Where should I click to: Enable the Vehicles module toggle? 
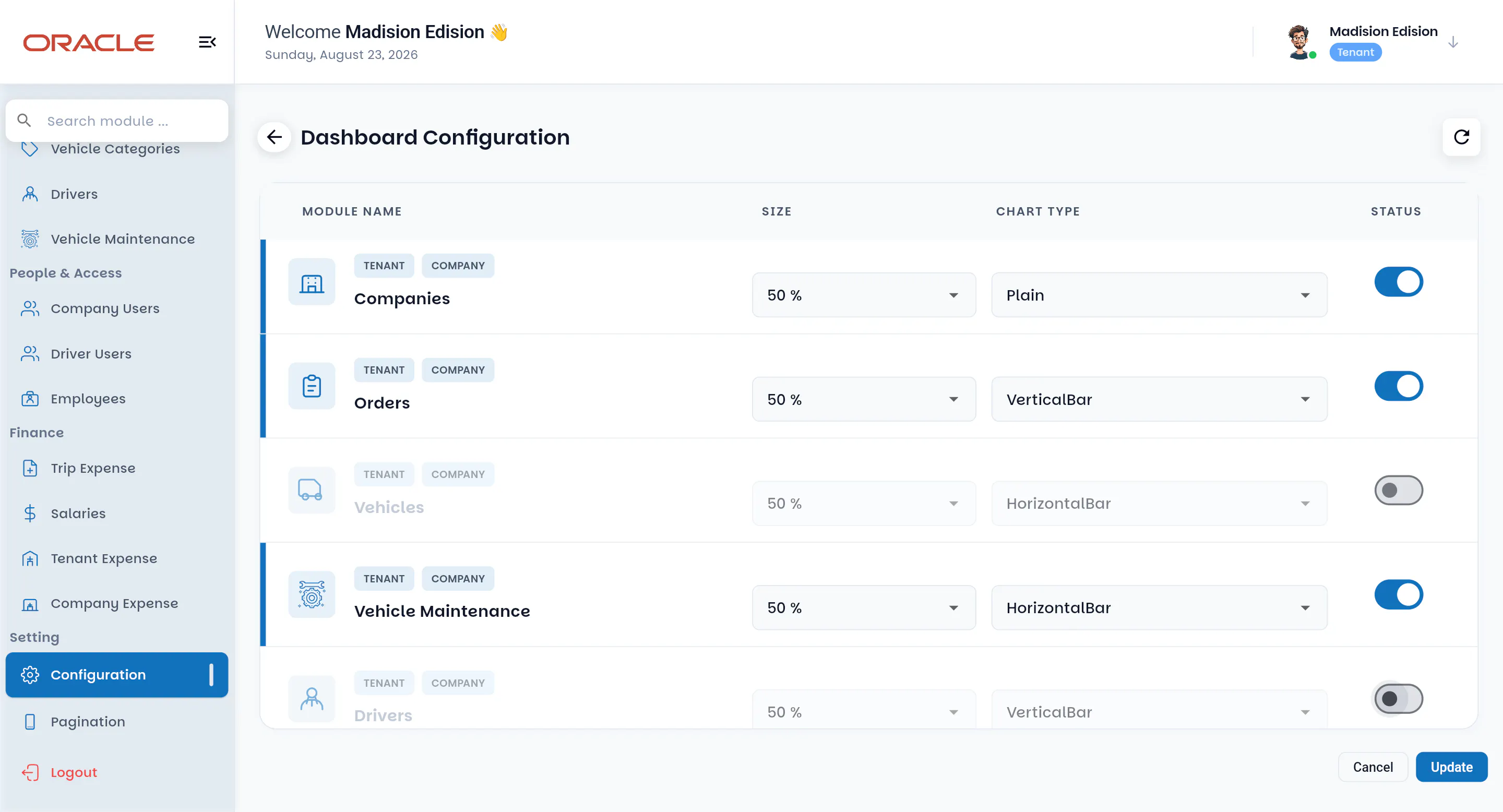coord(1399,490)
